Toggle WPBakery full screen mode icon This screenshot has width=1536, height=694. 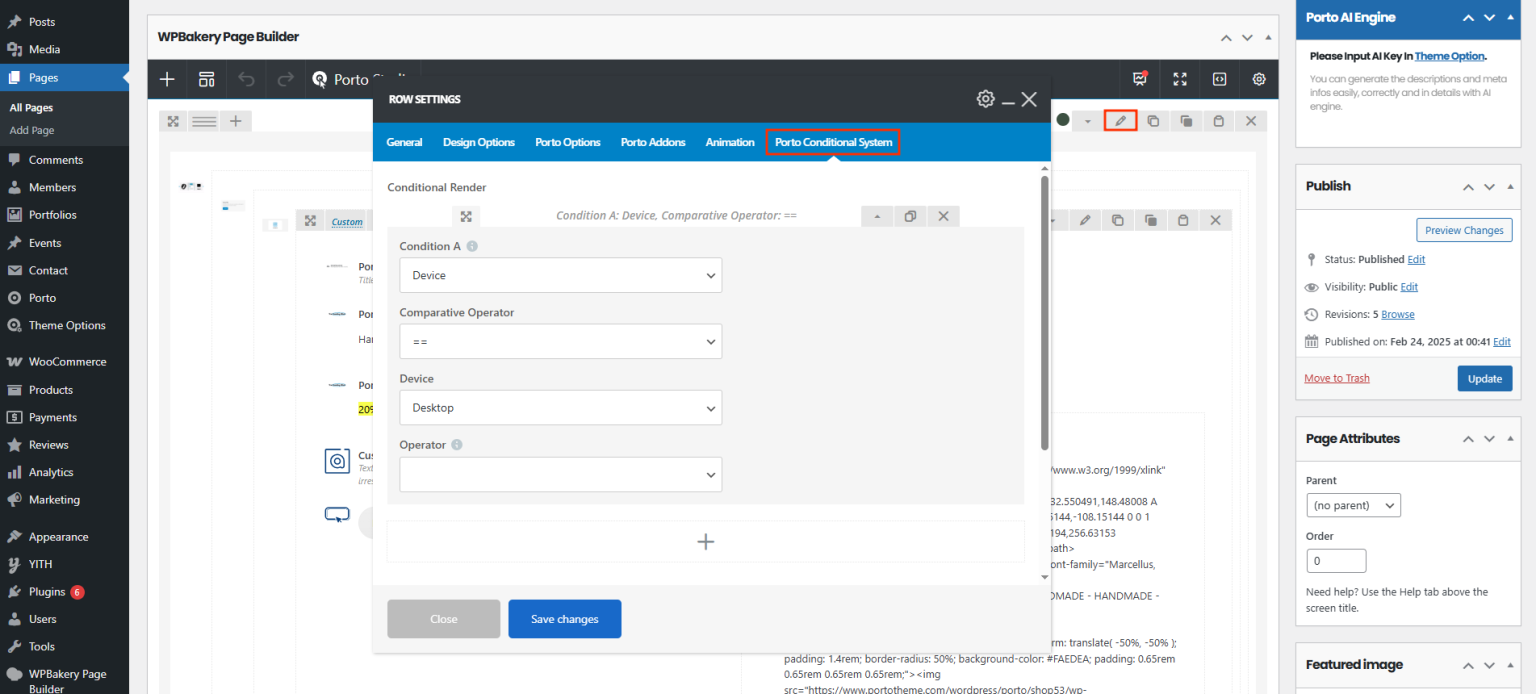point(1180,79)
